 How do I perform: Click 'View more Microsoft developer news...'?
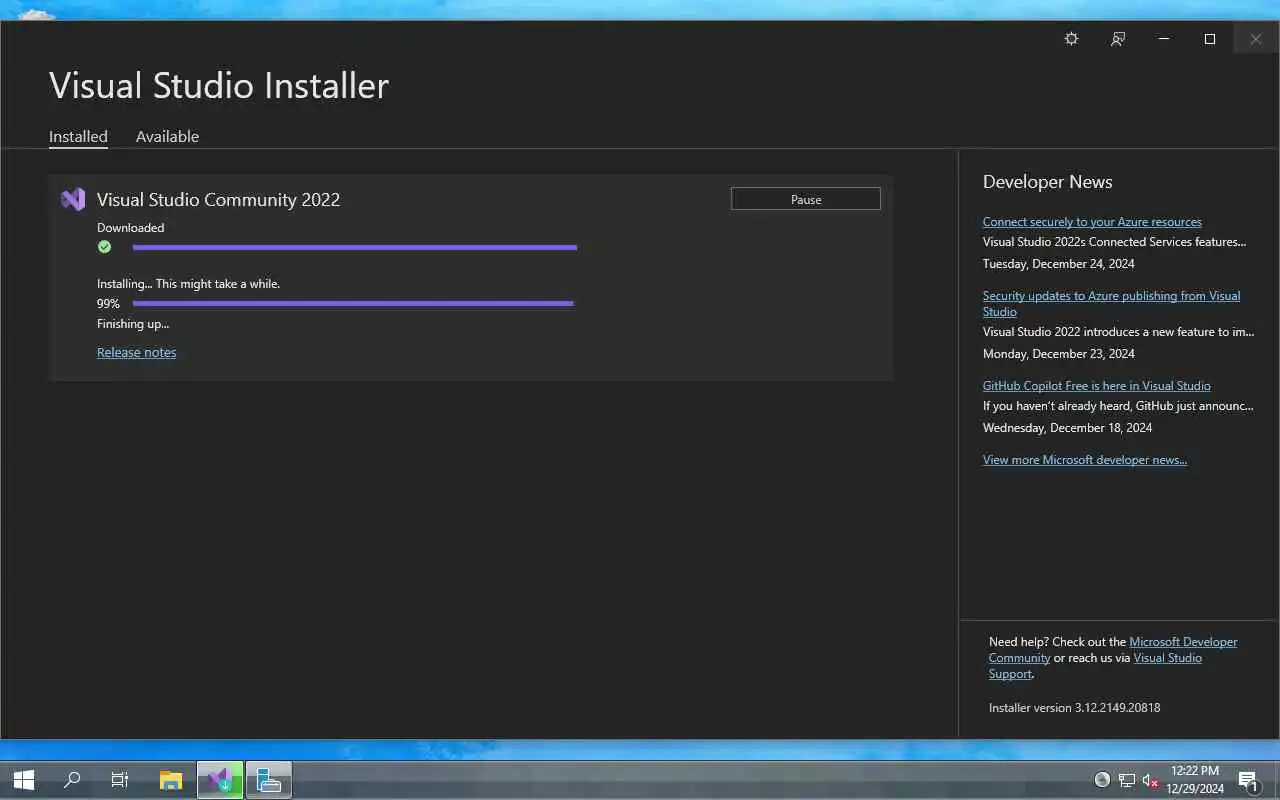pos(1085,460)
